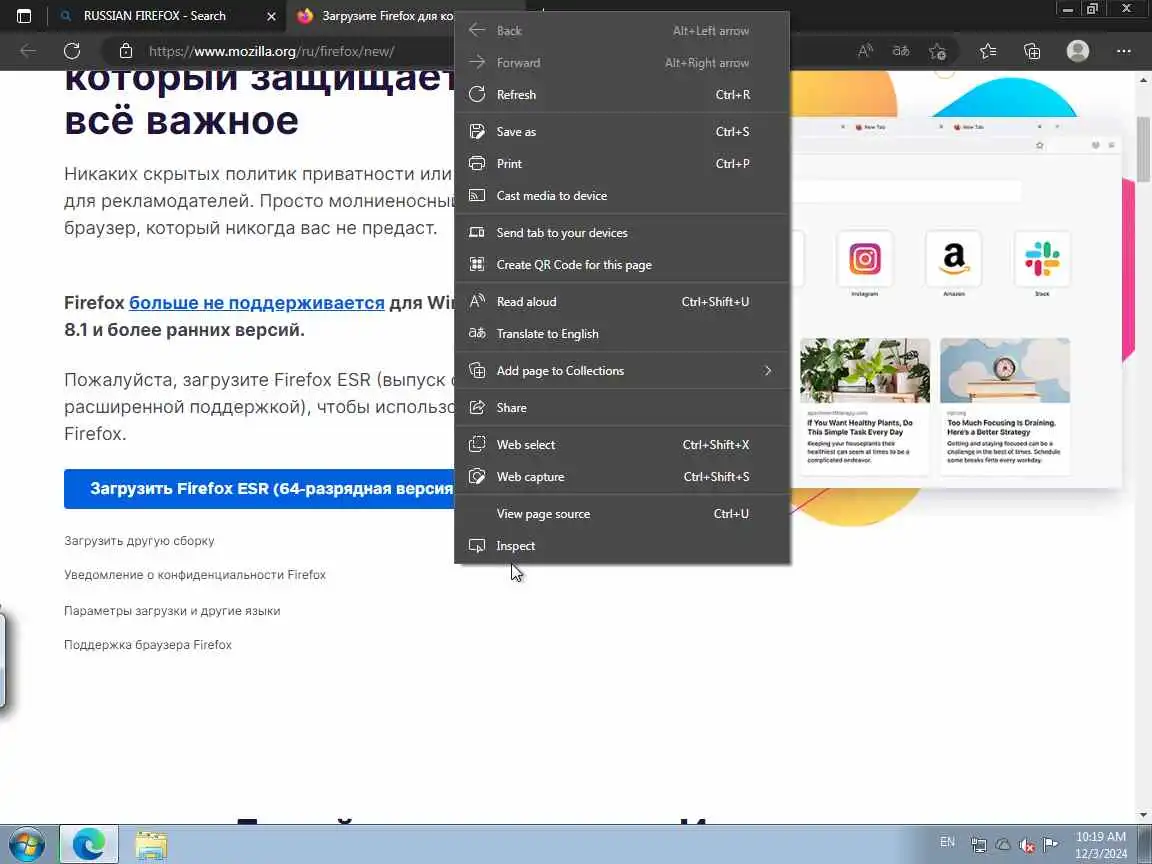
Task: Click the Instagram tile in Firefox preview
Action: click(x=865, y=259)
